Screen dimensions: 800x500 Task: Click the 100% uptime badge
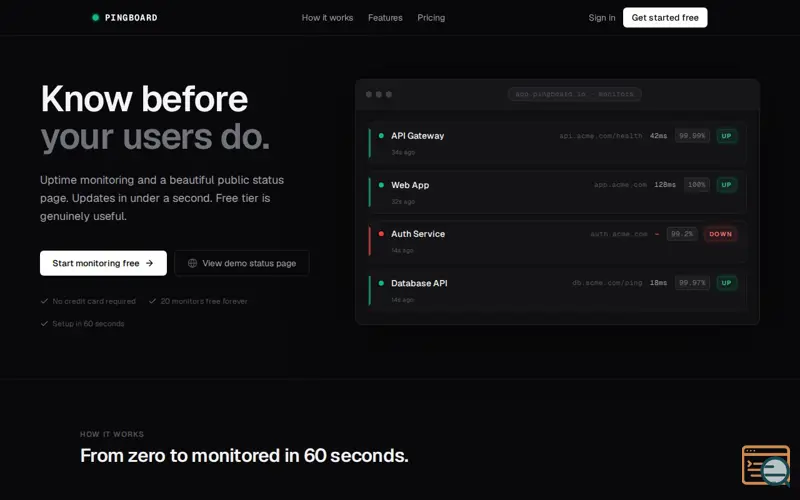tap(696, 185)
